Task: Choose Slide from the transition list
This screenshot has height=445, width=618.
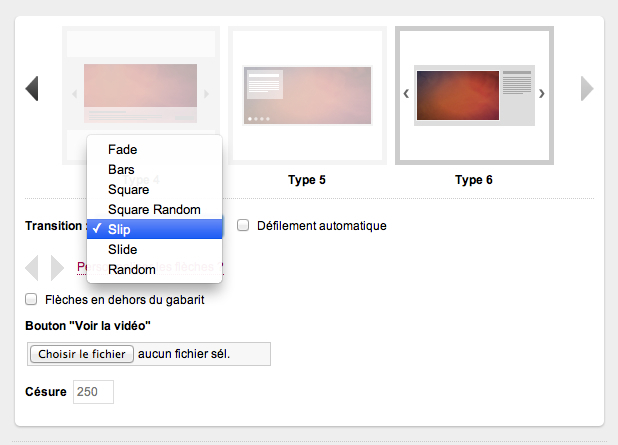Action: click(x=122, y=250)
